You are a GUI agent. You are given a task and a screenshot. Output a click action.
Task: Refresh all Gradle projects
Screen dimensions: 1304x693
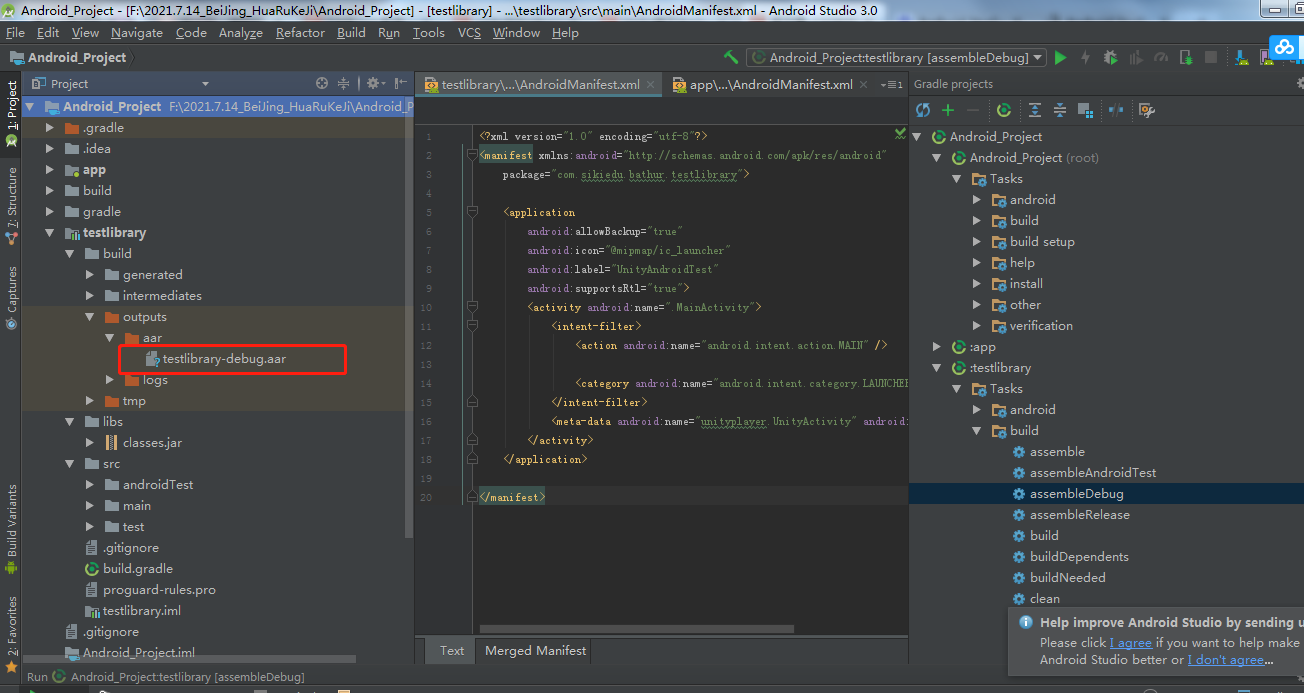coord(922,110)
